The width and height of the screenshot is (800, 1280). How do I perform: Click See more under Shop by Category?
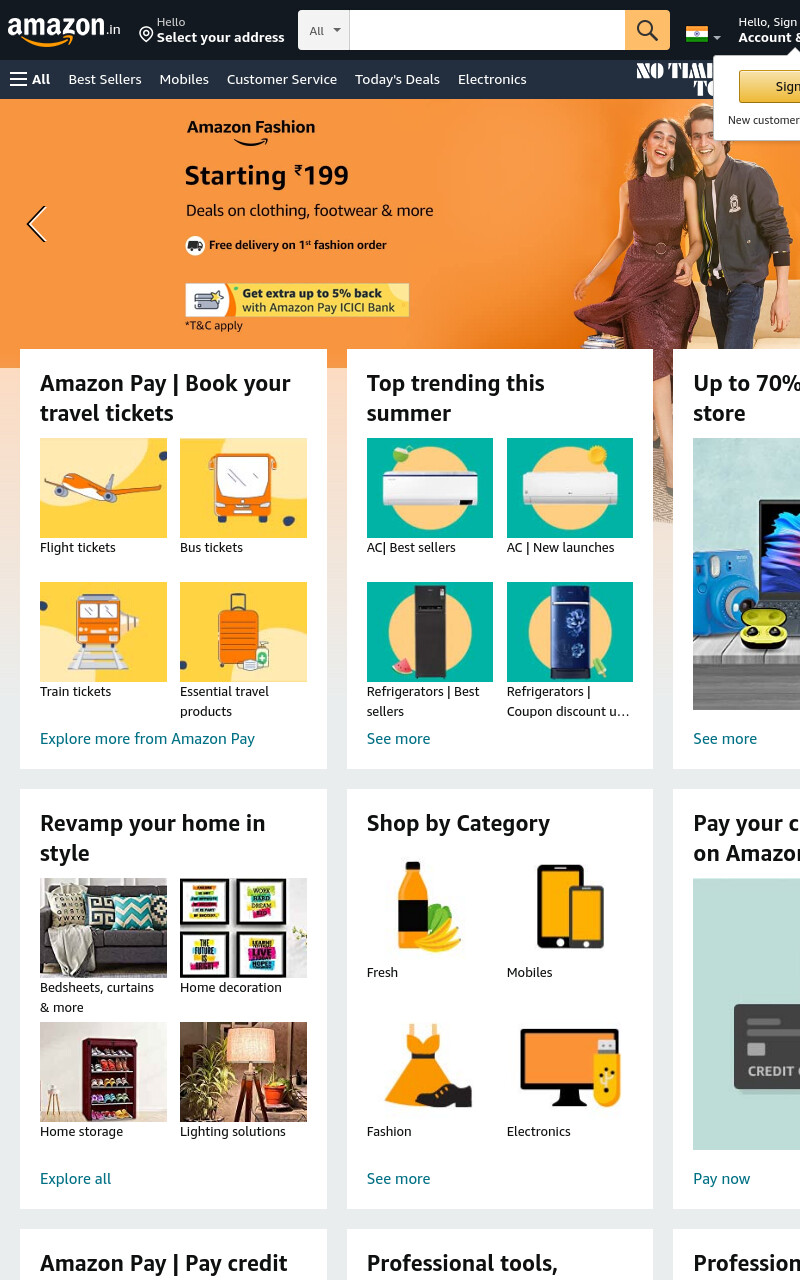click(398, 1178)
